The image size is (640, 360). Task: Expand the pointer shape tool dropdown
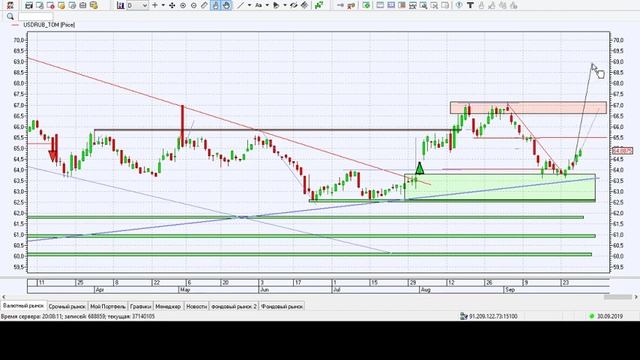(x=285, y=5)
